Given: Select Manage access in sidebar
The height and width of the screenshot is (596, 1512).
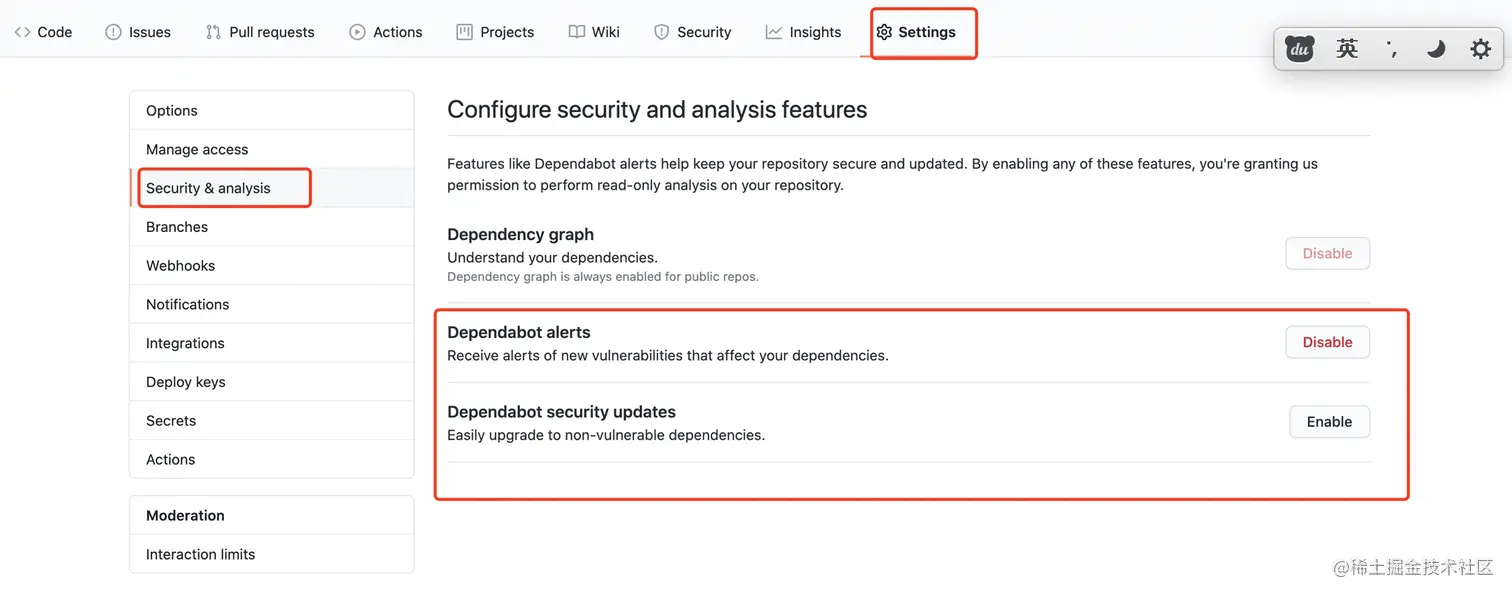Looking at the screenshot, I should (x=197, y=149).
